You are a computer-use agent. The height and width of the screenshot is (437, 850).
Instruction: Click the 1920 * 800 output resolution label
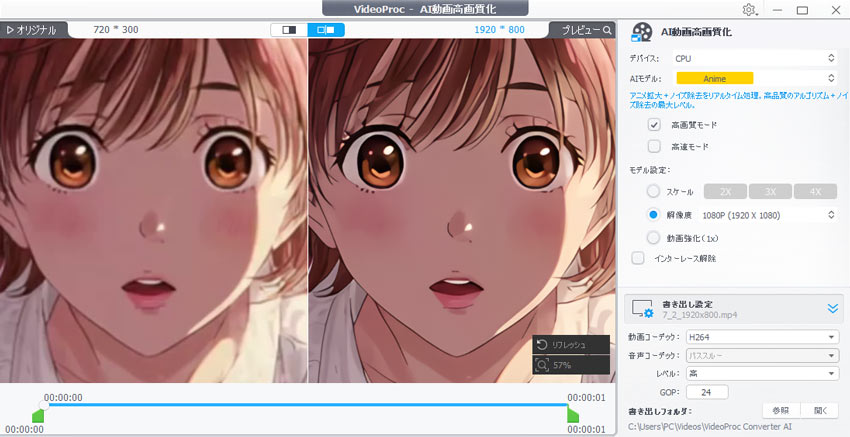(499, 30)
